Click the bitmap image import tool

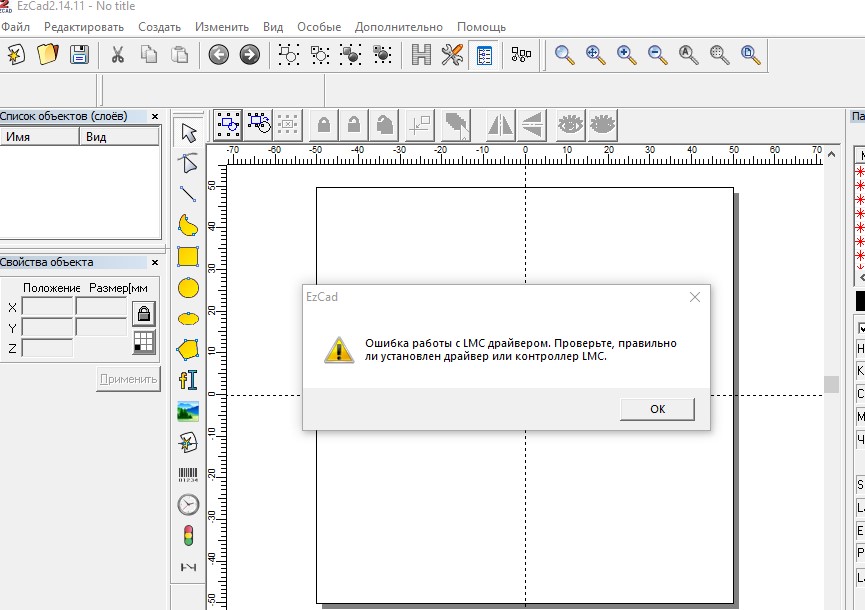188,411
